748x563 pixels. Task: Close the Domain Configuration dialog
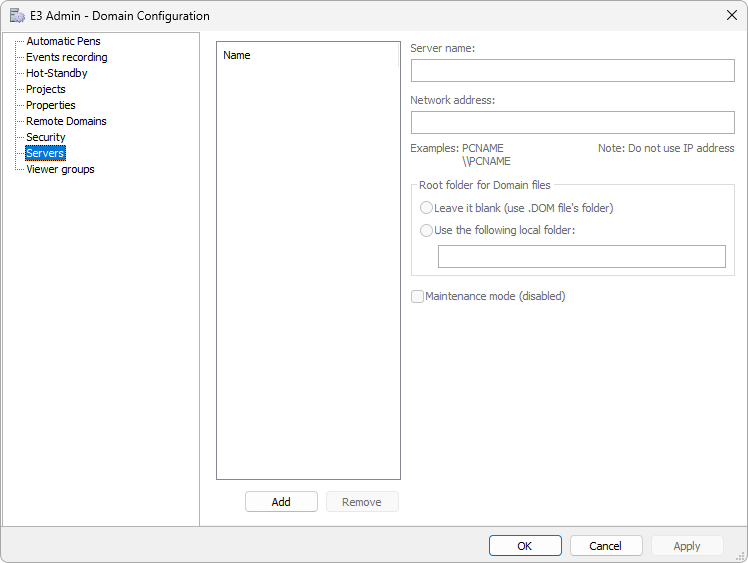729,15
